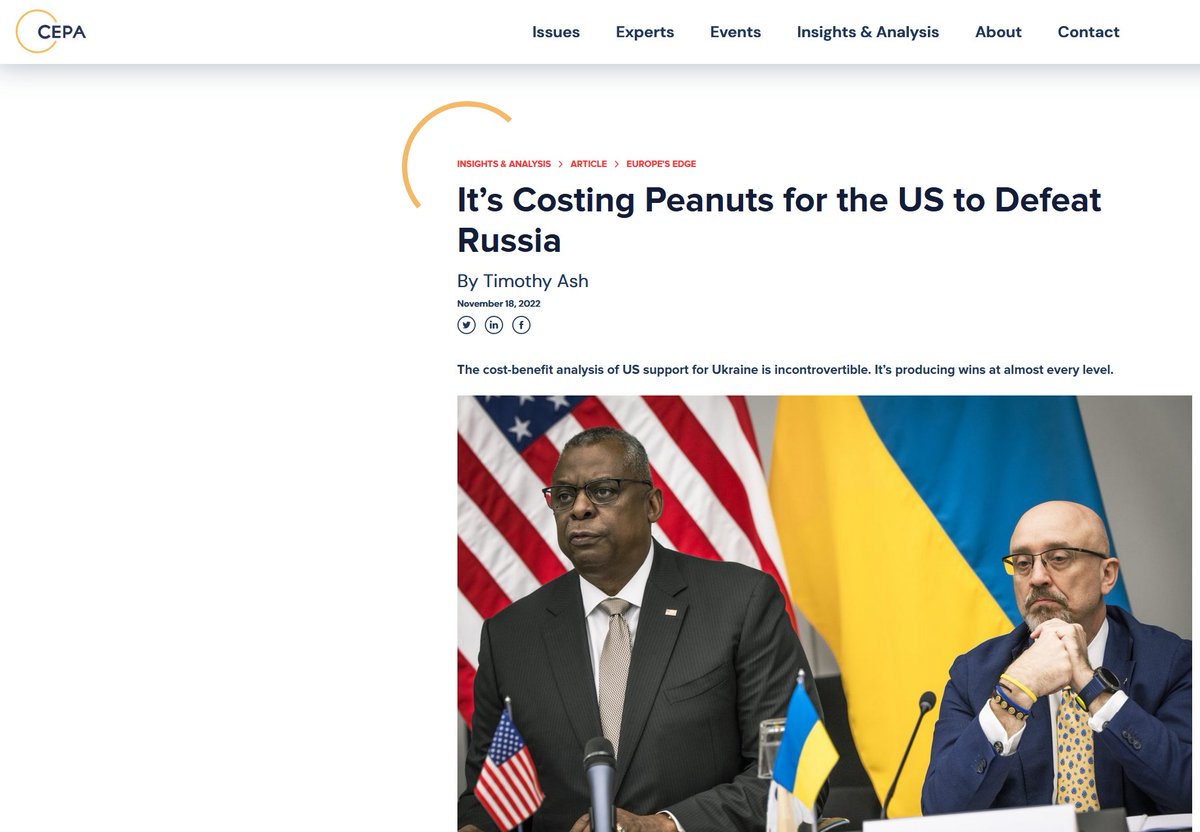Open the Events menu

(735, 32)
